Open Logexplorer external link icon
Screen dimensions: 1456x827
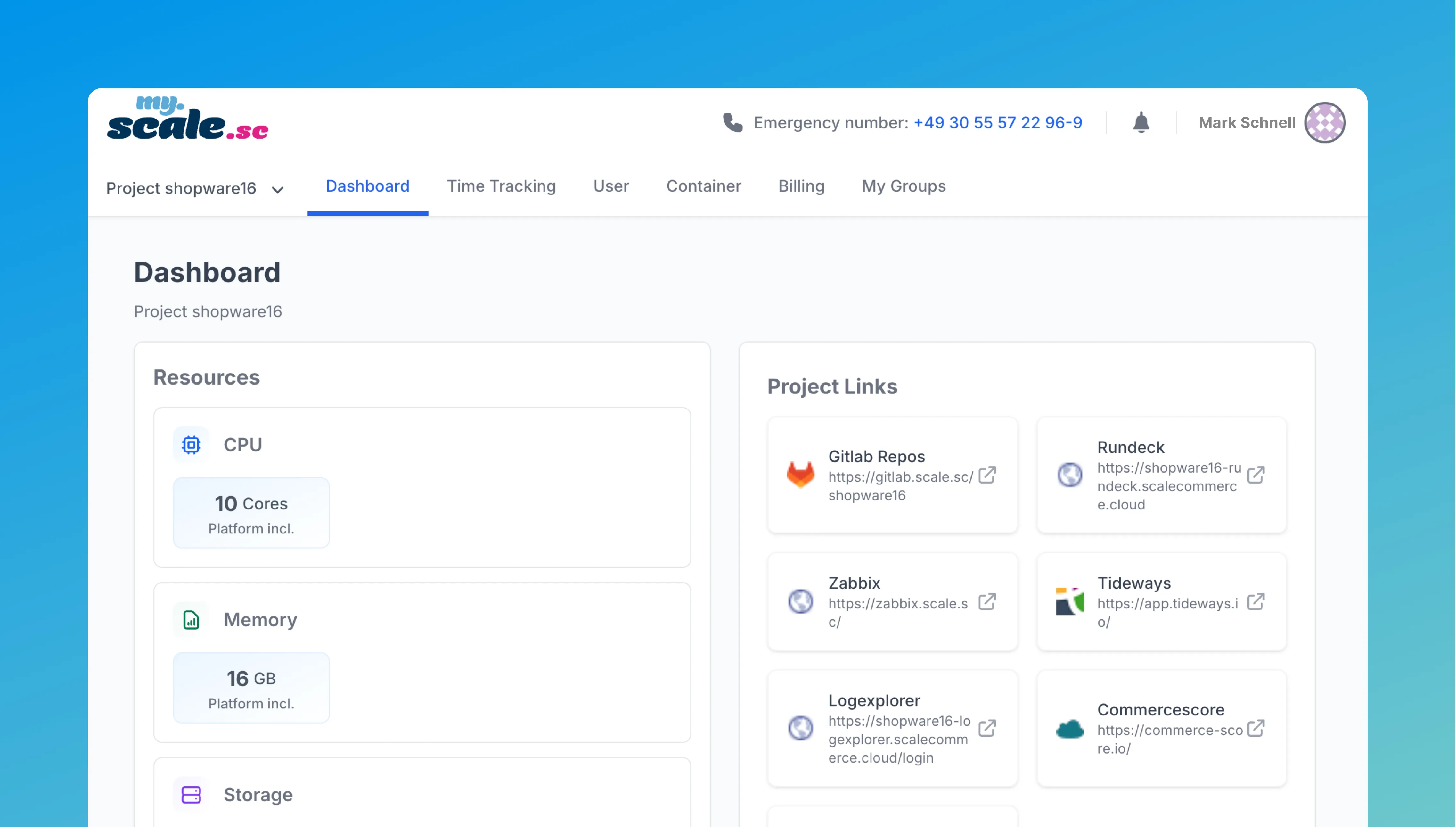(x=987, y=728)
